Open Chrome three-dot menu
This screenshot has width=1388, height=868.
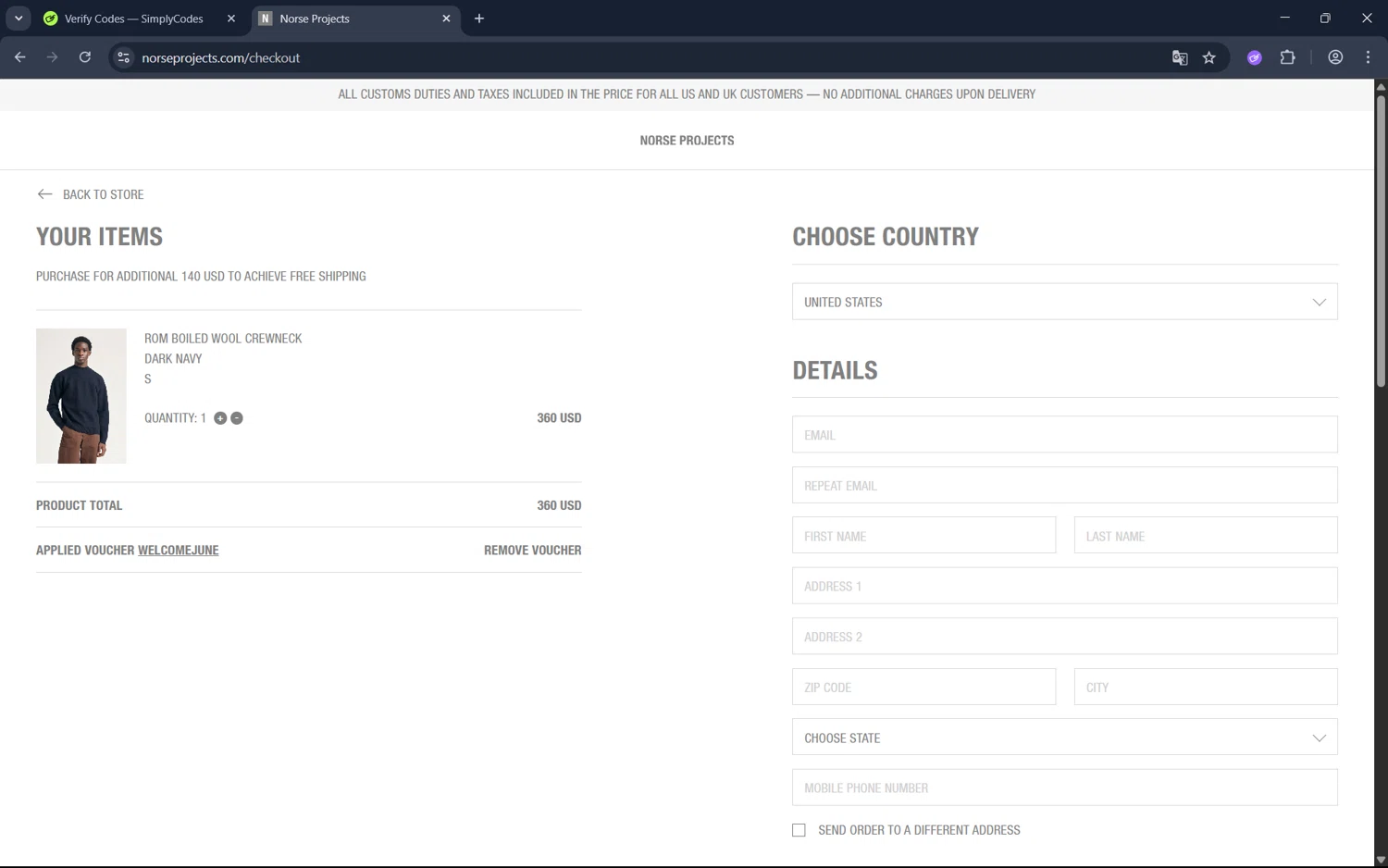tap(1368, 57)
